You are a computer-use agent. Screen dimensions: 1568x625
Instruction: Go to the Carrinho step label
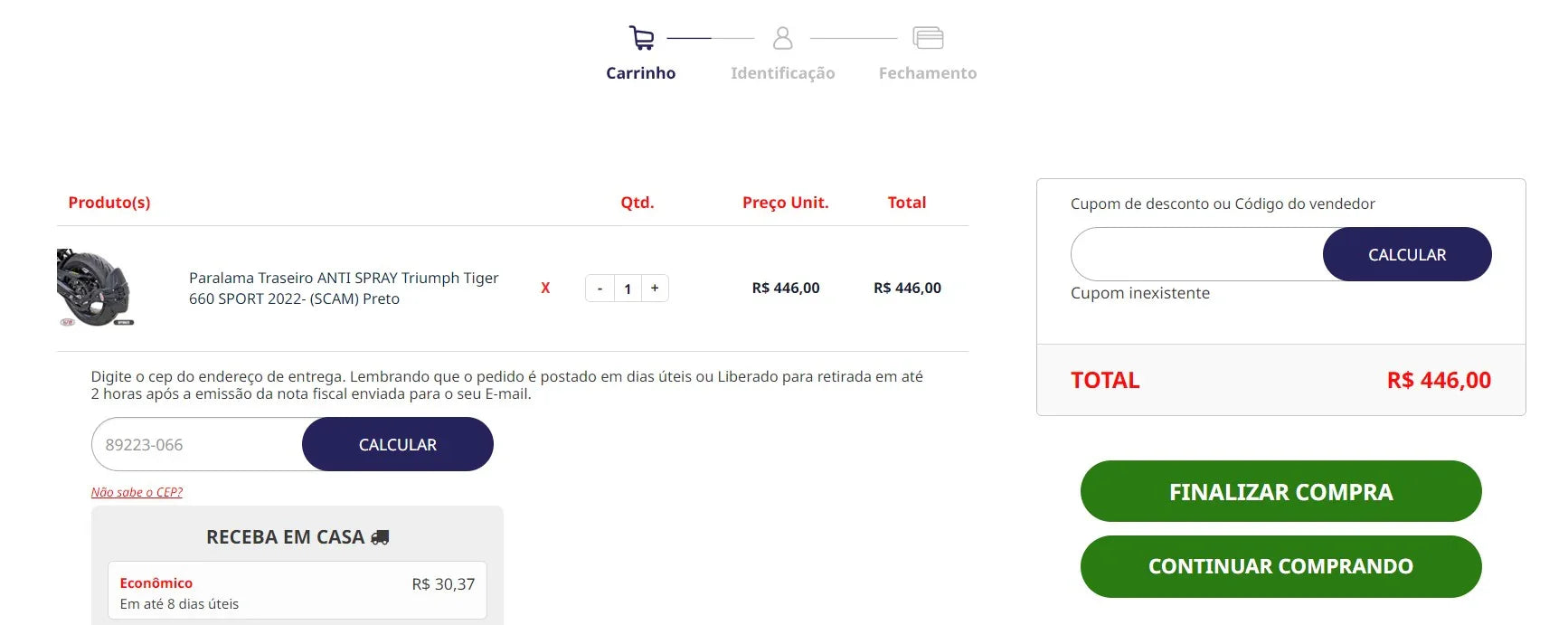click(640, 73)
